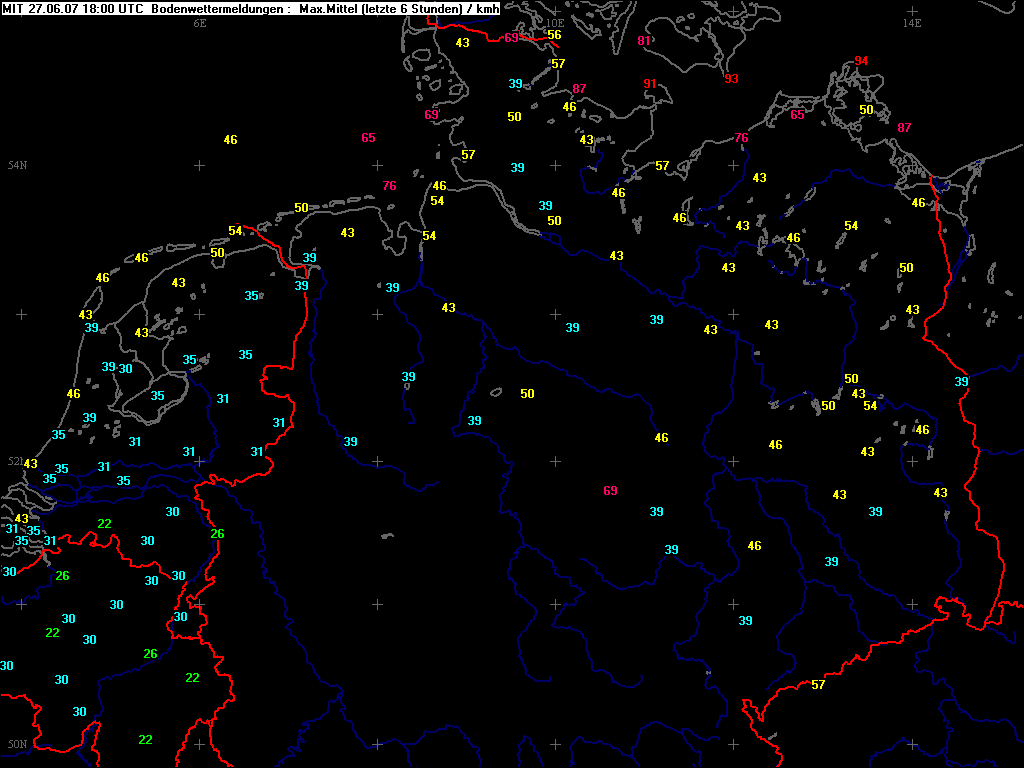Click the red 93 wind value
This screenshot has width=1024, height=768.
pyautogui.click(x=731, y=79)
